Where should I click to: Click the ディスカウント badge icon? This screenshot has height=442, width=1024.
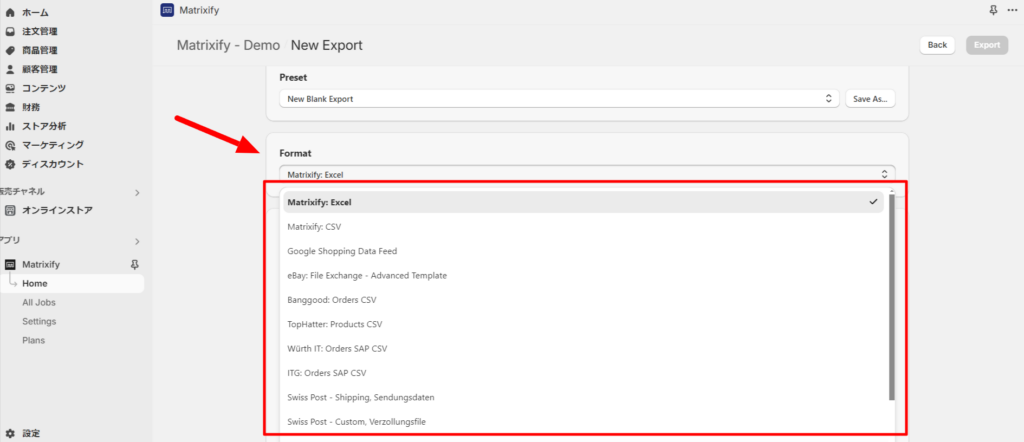(x=10, y=164)
